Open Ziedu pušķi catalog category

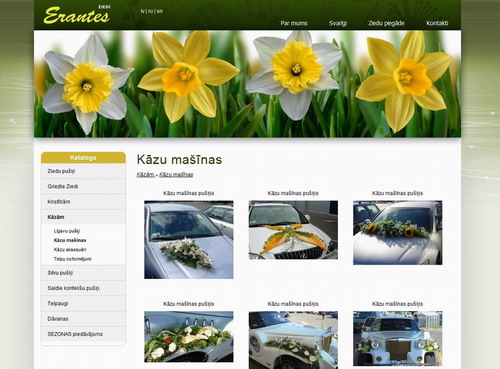click(x=83, y=171)
